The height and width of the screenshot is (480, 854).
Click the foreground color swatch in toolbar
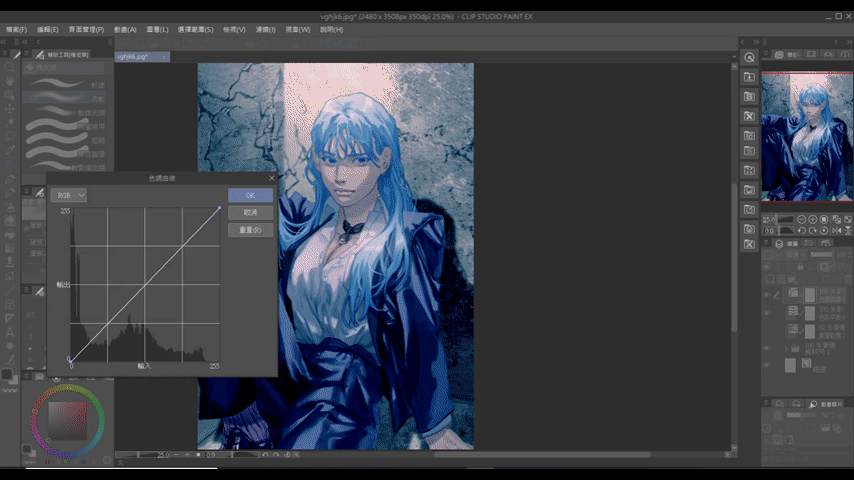tap(8, 375)
